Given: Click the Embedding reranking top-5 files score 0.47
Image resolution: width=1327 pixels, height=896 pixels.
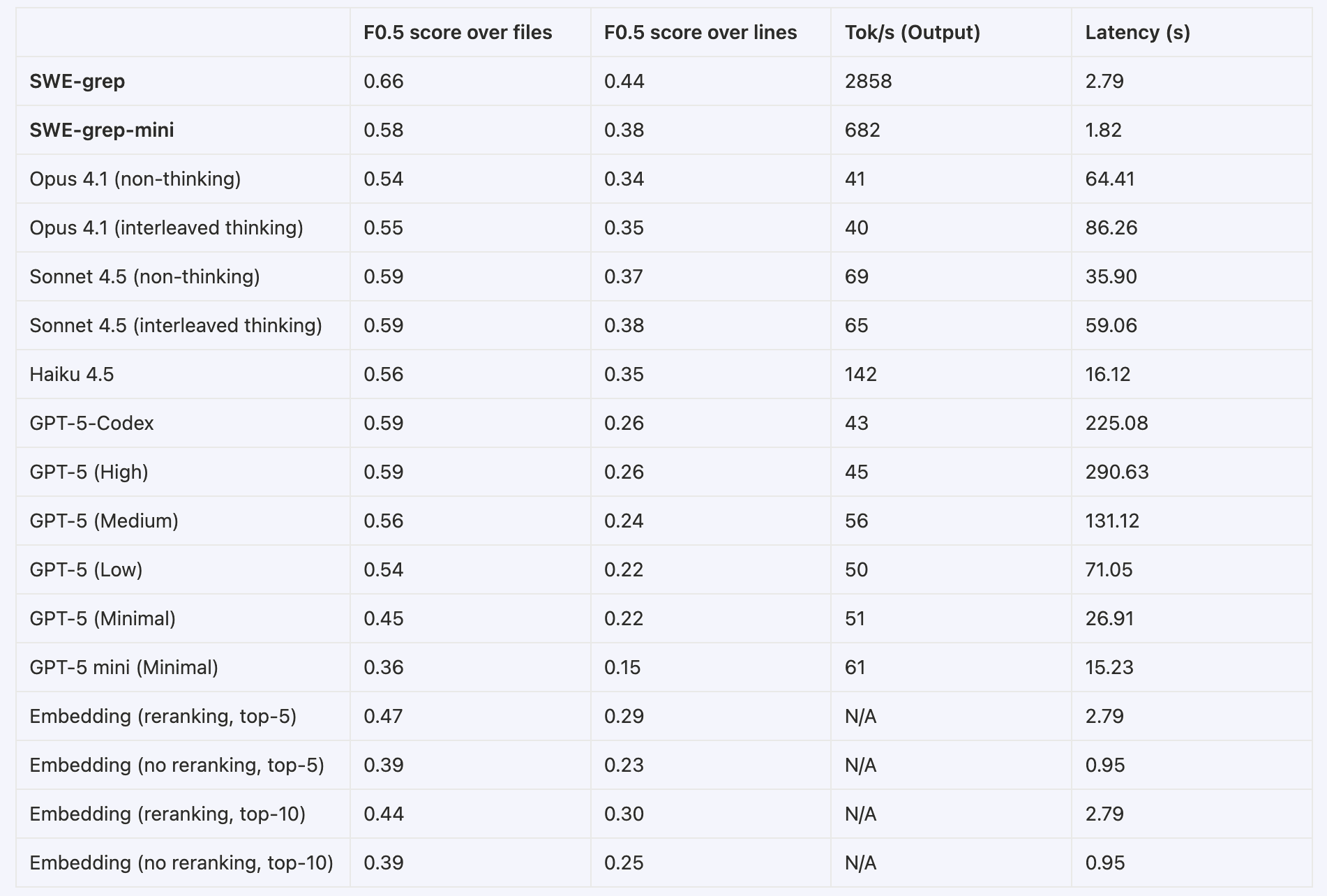Looking at the screenshot, I should tap(383, 717).
